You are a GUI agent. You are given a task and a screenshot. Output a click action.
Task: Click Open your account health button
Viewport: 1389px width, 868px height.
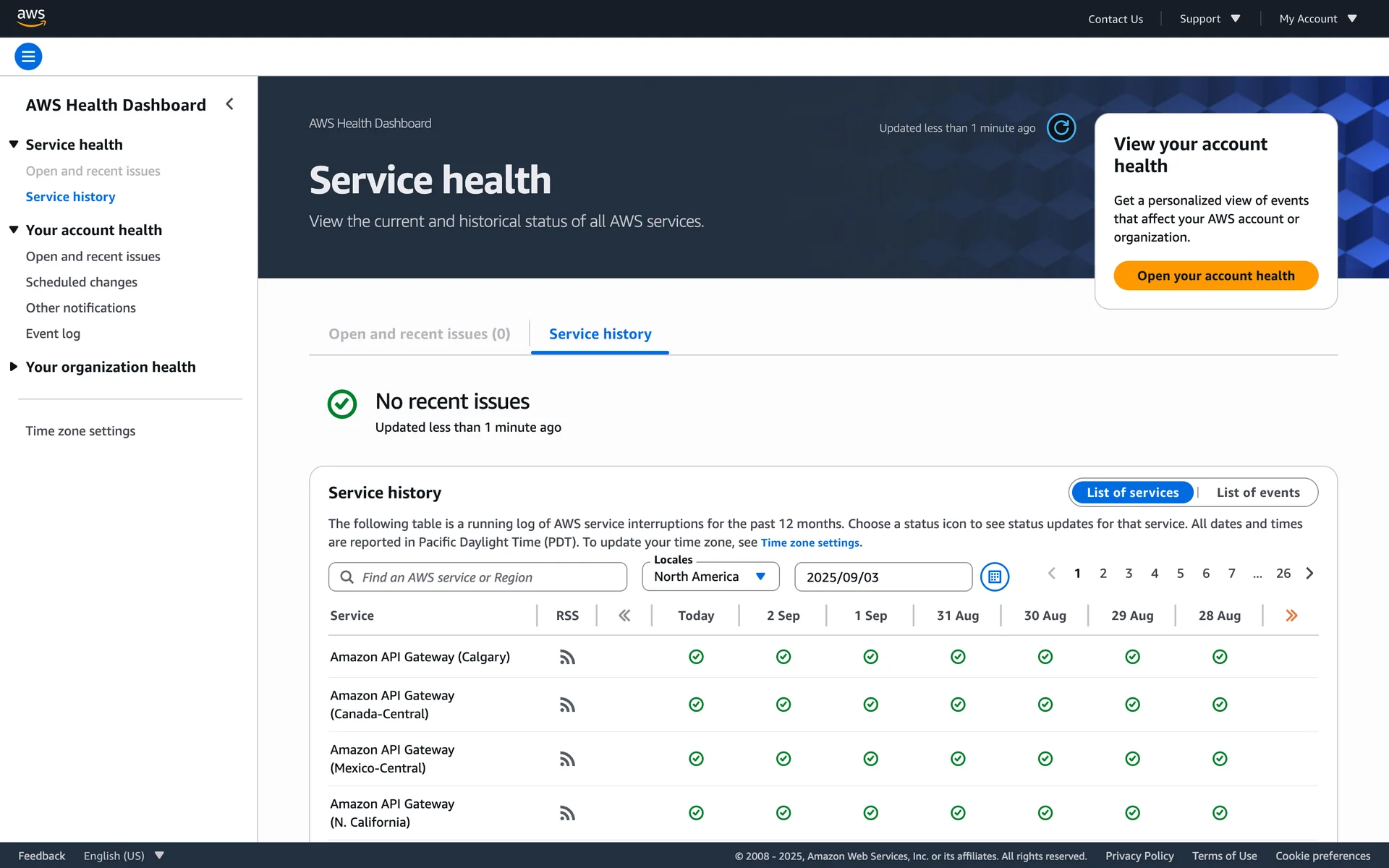(x=1215, y=276)
